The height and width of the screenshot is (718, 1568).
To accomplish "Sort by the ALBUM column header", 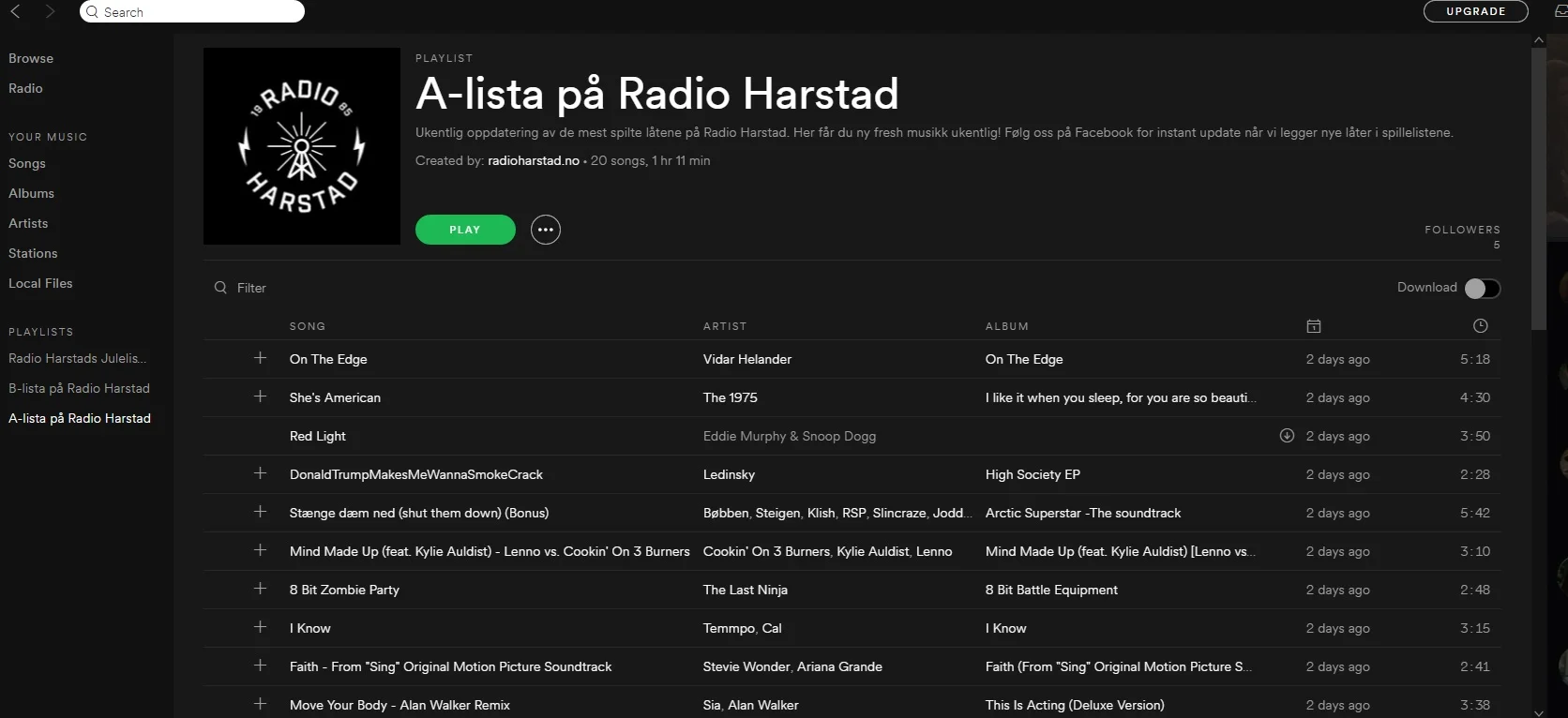I will coord(1007,326).
